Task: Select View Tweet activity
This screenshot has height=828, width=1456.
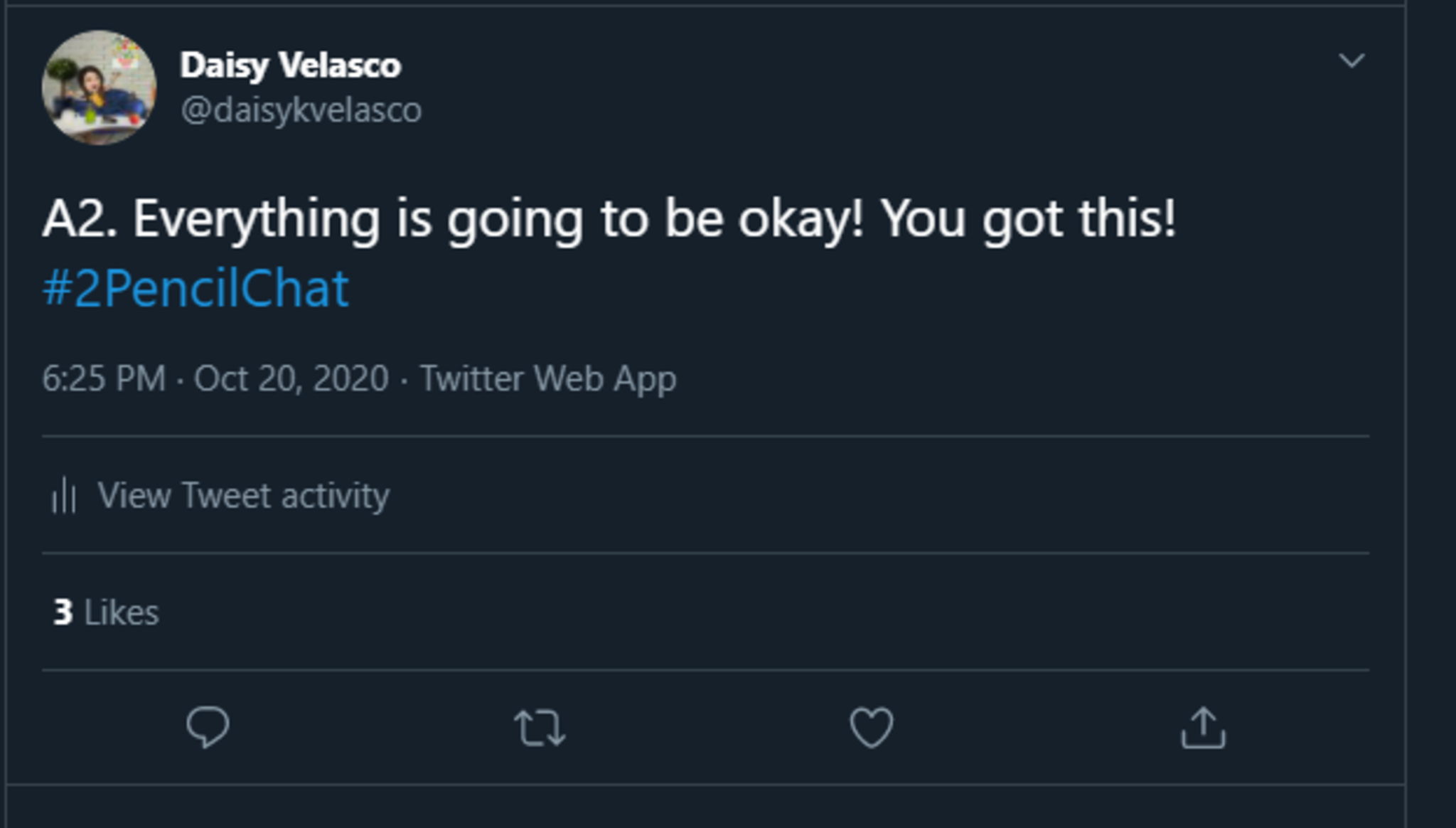Action: [243, 495]
